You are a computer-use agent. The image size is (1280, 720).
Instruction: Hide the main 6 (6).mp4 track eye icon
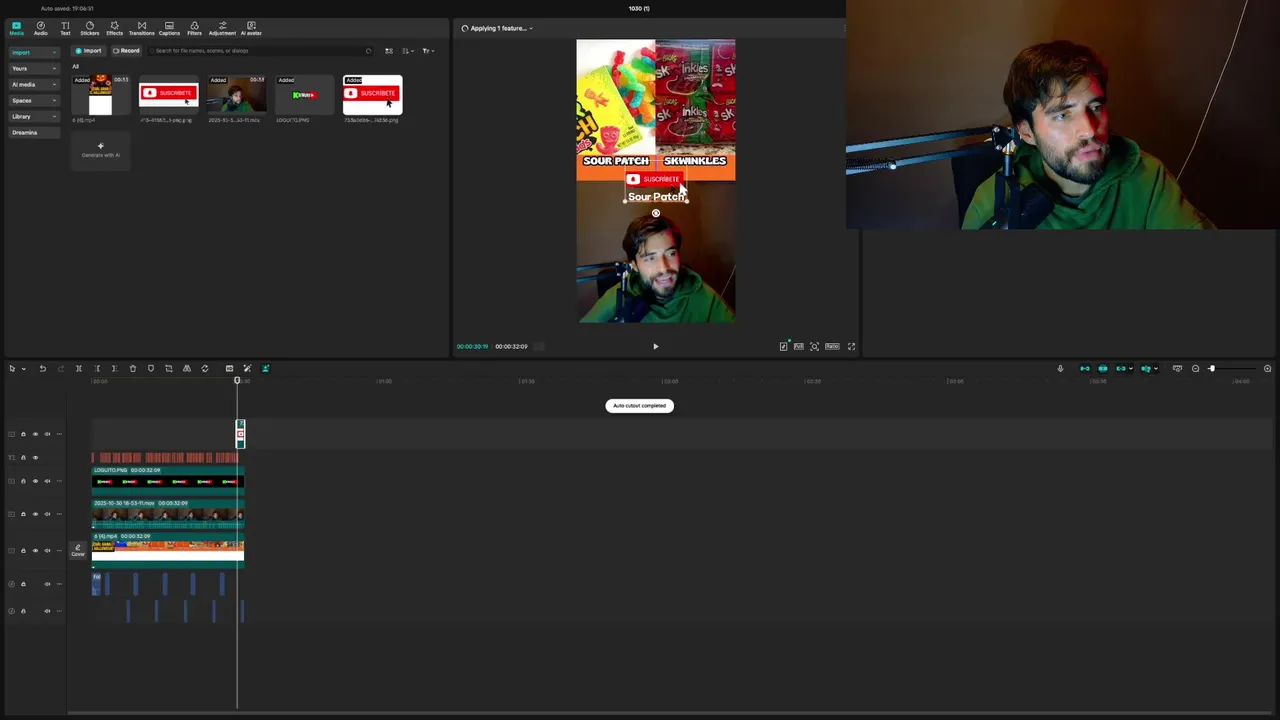(x=35, y=550)
